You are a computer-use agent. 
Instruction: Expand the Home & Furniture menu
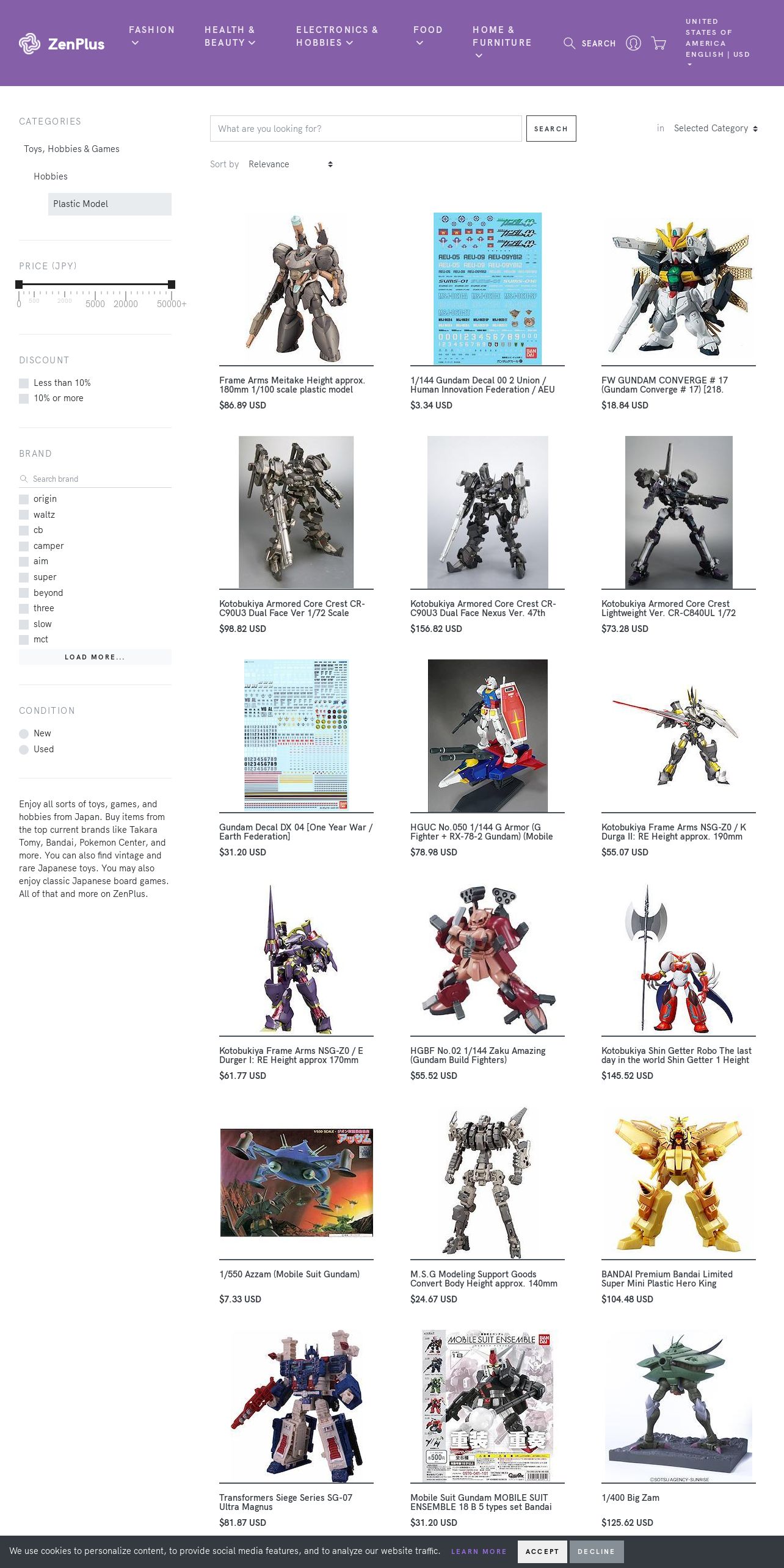[x=502, y=42]
